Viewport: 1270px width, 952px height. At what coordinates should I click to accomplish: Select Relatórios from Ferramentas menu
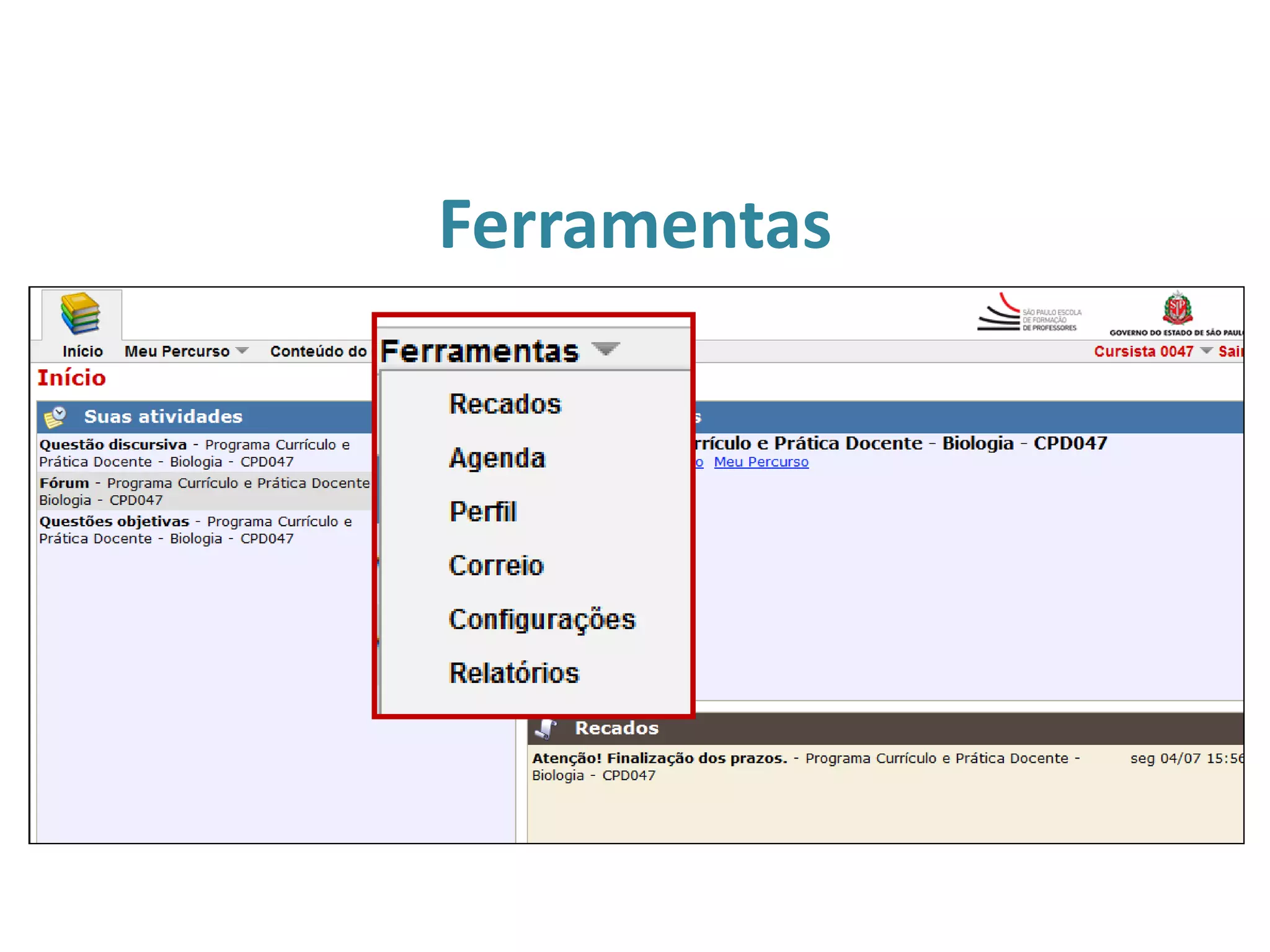tap(513, 673)
